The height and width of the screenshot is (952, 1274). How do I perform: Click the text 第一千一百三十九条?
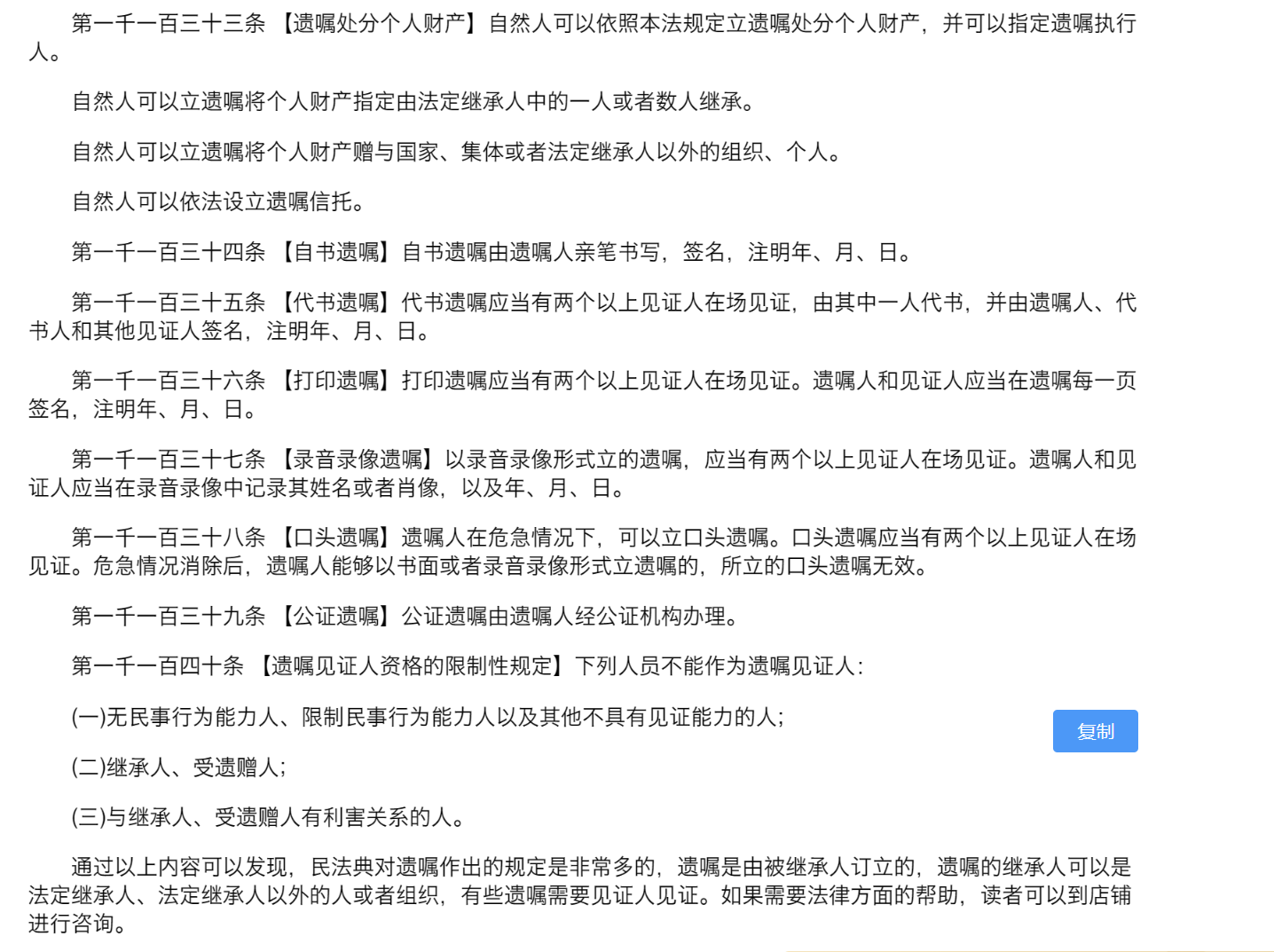(x=169, y=617)
